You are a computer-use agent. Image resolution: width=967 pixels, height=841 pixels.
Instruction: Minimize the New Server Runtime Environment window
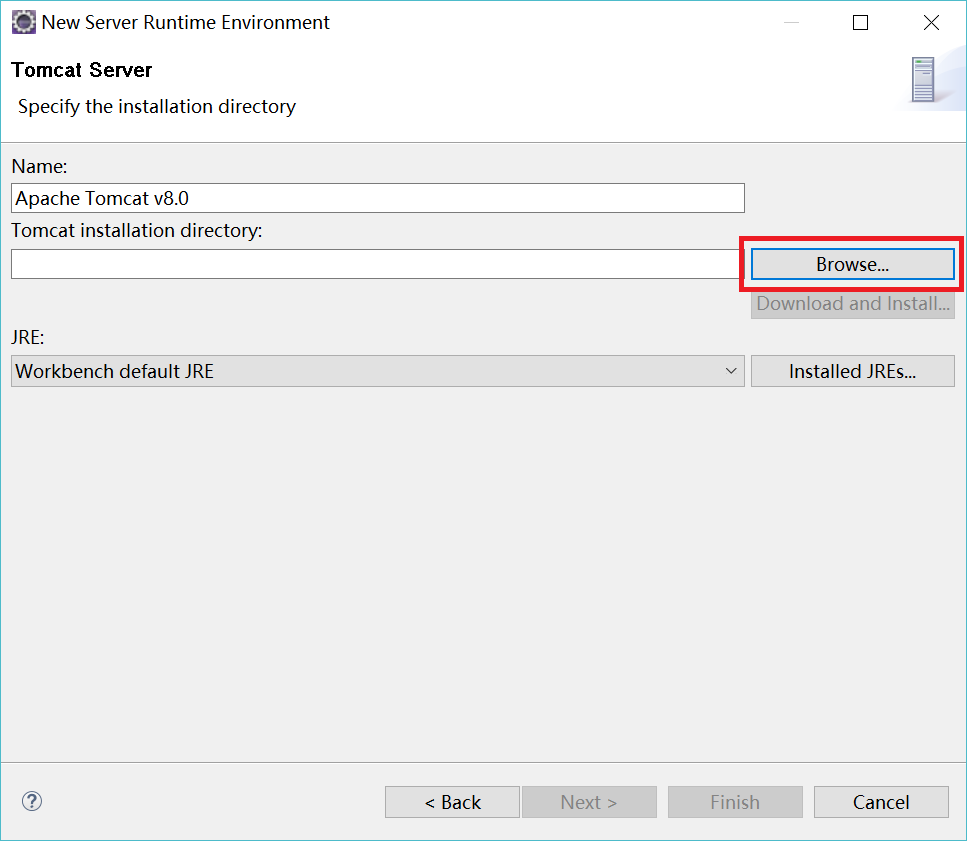[x=791, y=23]
